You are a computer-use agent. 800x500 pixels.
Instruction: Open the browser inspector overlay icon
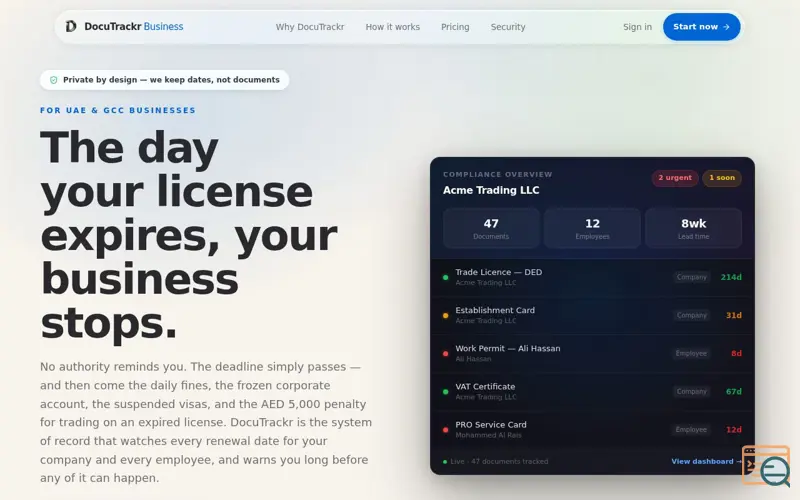[x=766, y=466]
